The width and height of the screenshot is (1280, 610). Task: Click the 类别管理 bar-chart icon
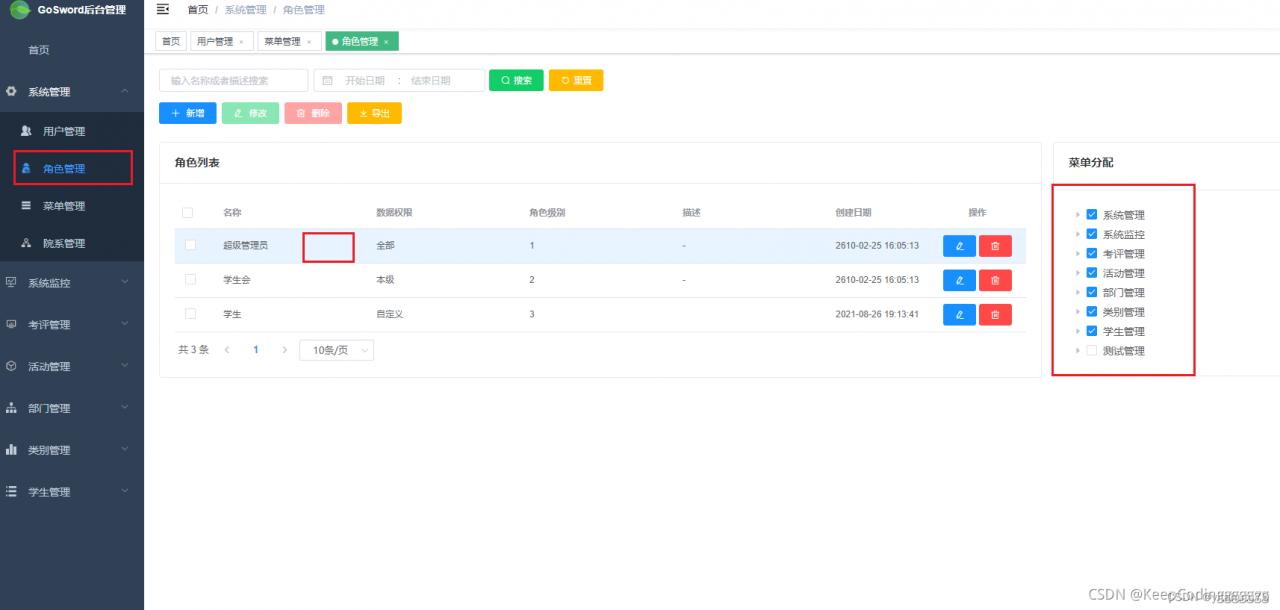coord(12,450)
